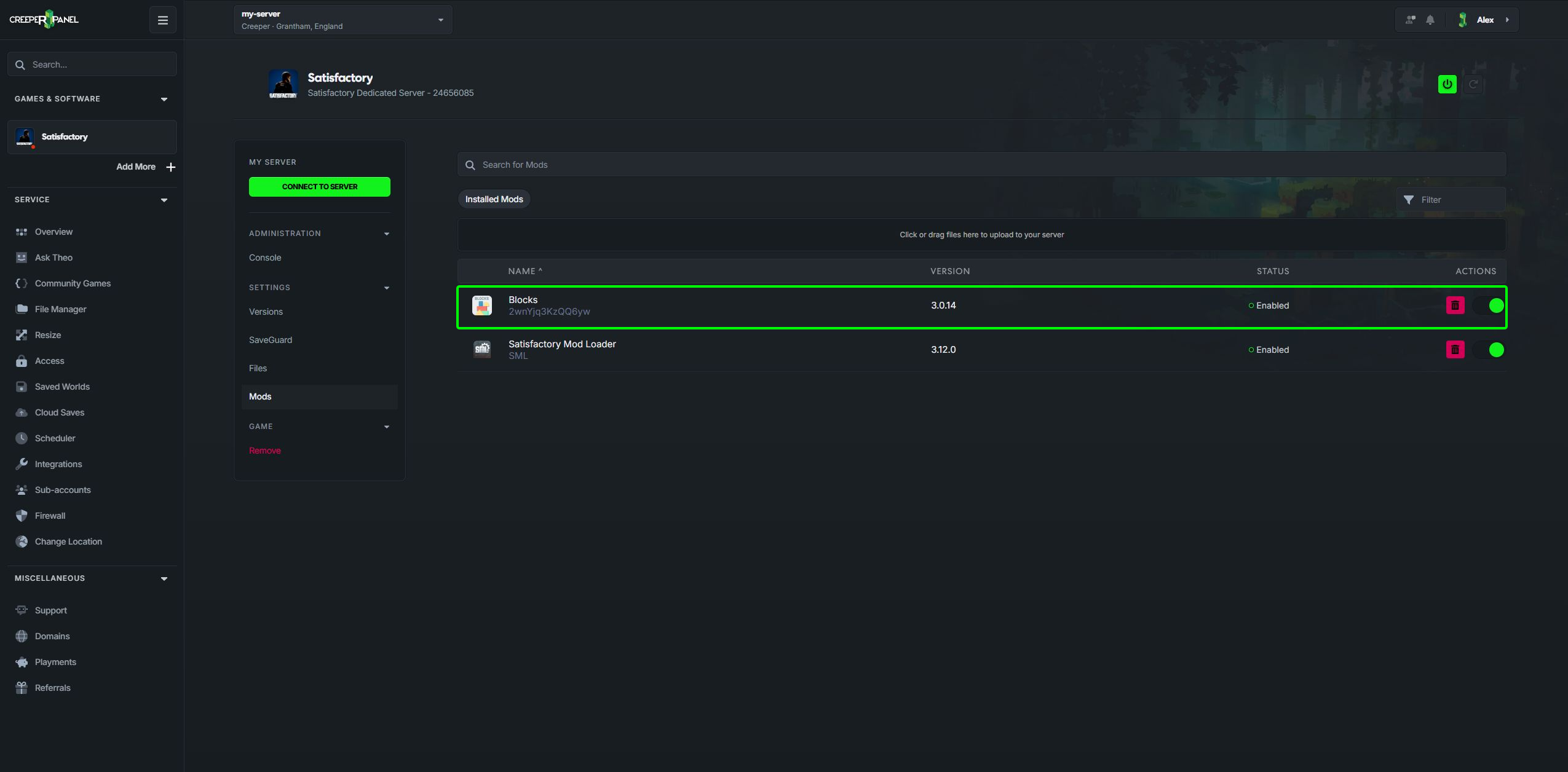The image size is (1568, 772).
Task: Collapse the Games & Software section
Action: coord(164,100)
